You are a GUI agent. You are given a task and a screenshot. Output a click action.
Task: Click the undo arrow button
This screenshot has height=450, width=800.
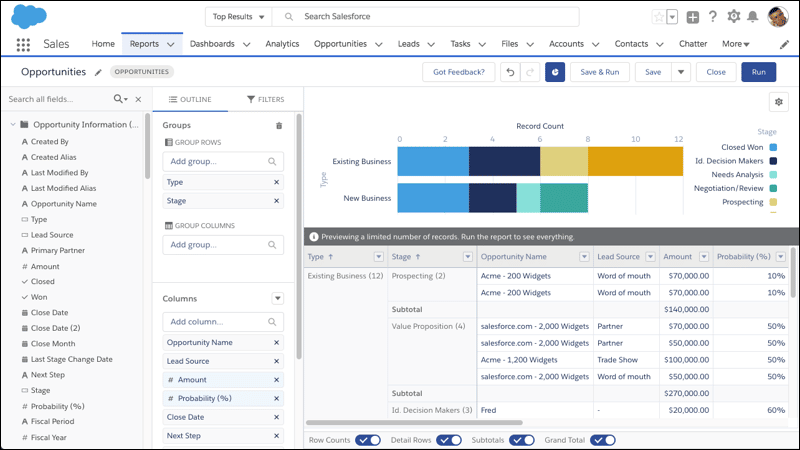click(x=510, y=72)
